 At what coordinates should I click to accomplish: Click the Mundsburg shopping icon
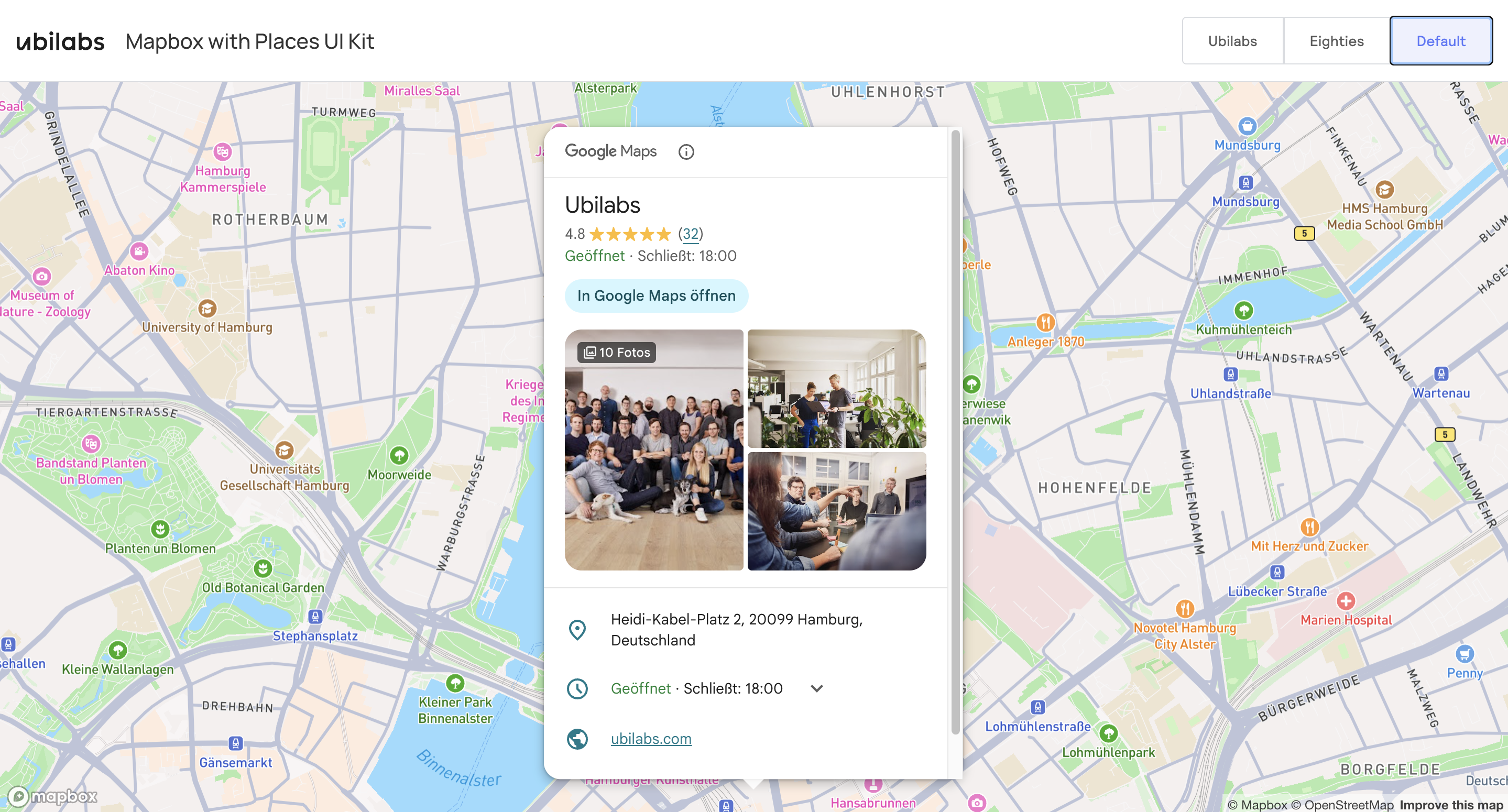click(1247, 126)
